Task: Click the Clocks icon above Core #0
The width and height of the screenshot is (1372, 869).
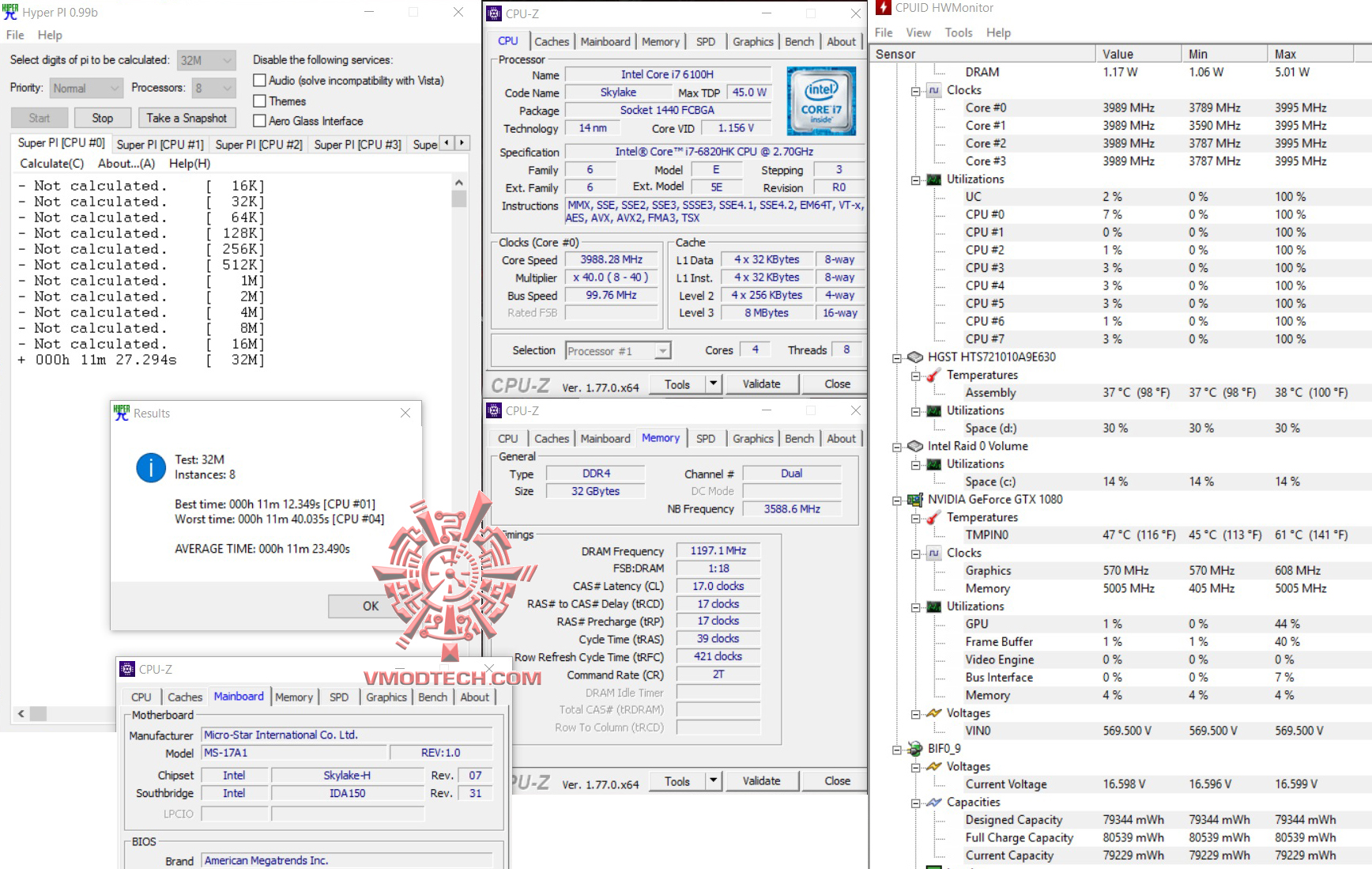Action: coord(934,89)
